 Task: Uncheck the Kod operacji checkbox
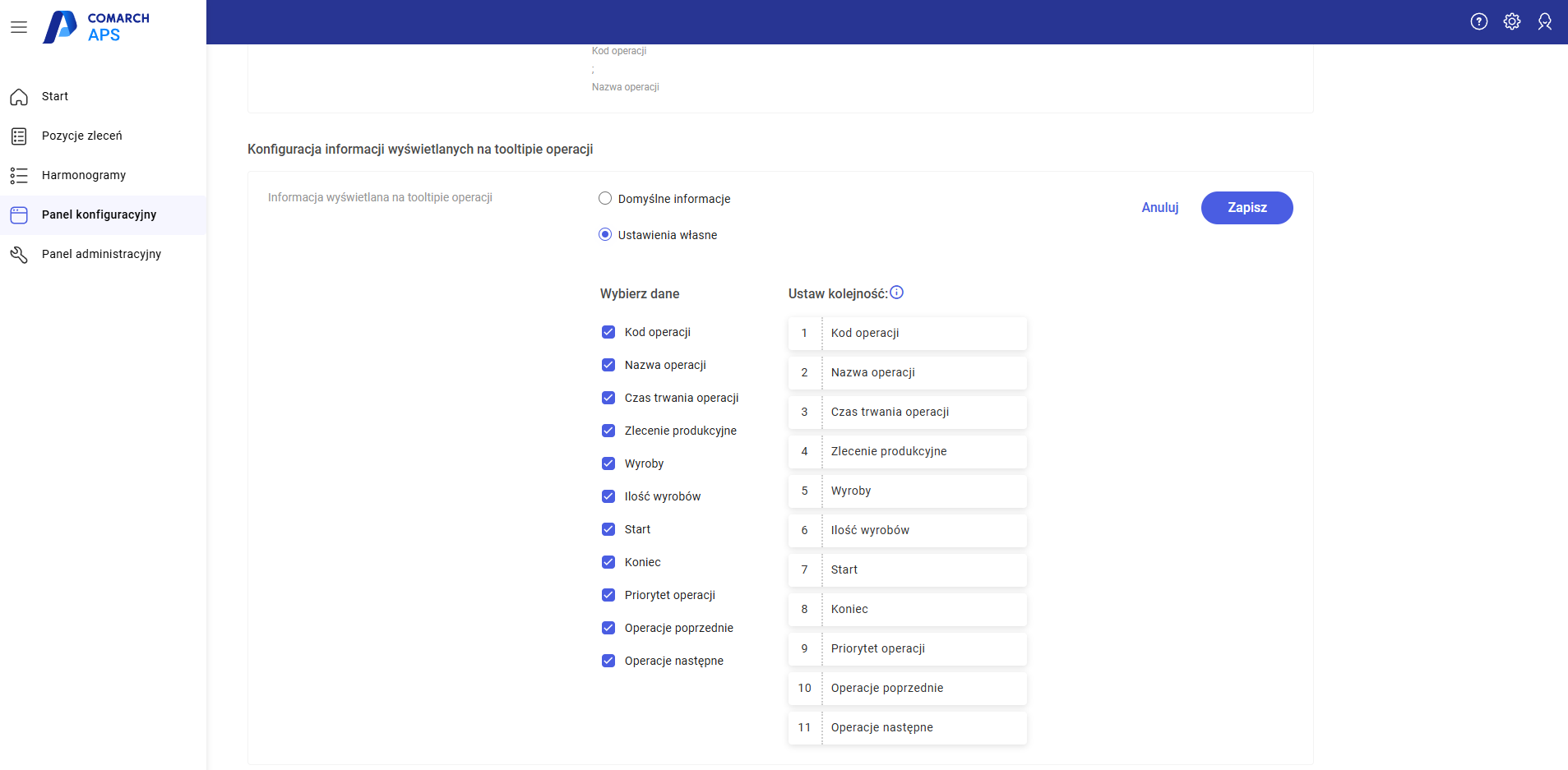pyautogui.click(x=608, y=332)
